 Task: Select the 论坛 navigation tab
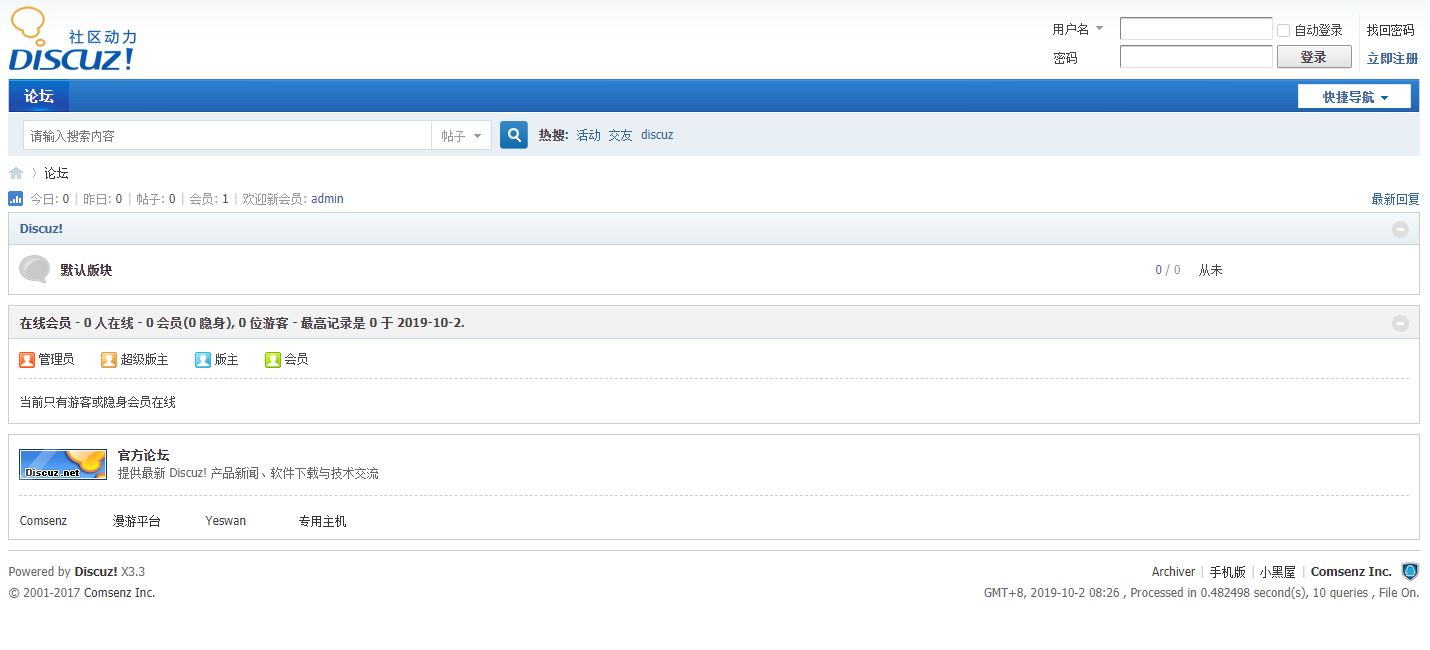click(x=39, y=96)
